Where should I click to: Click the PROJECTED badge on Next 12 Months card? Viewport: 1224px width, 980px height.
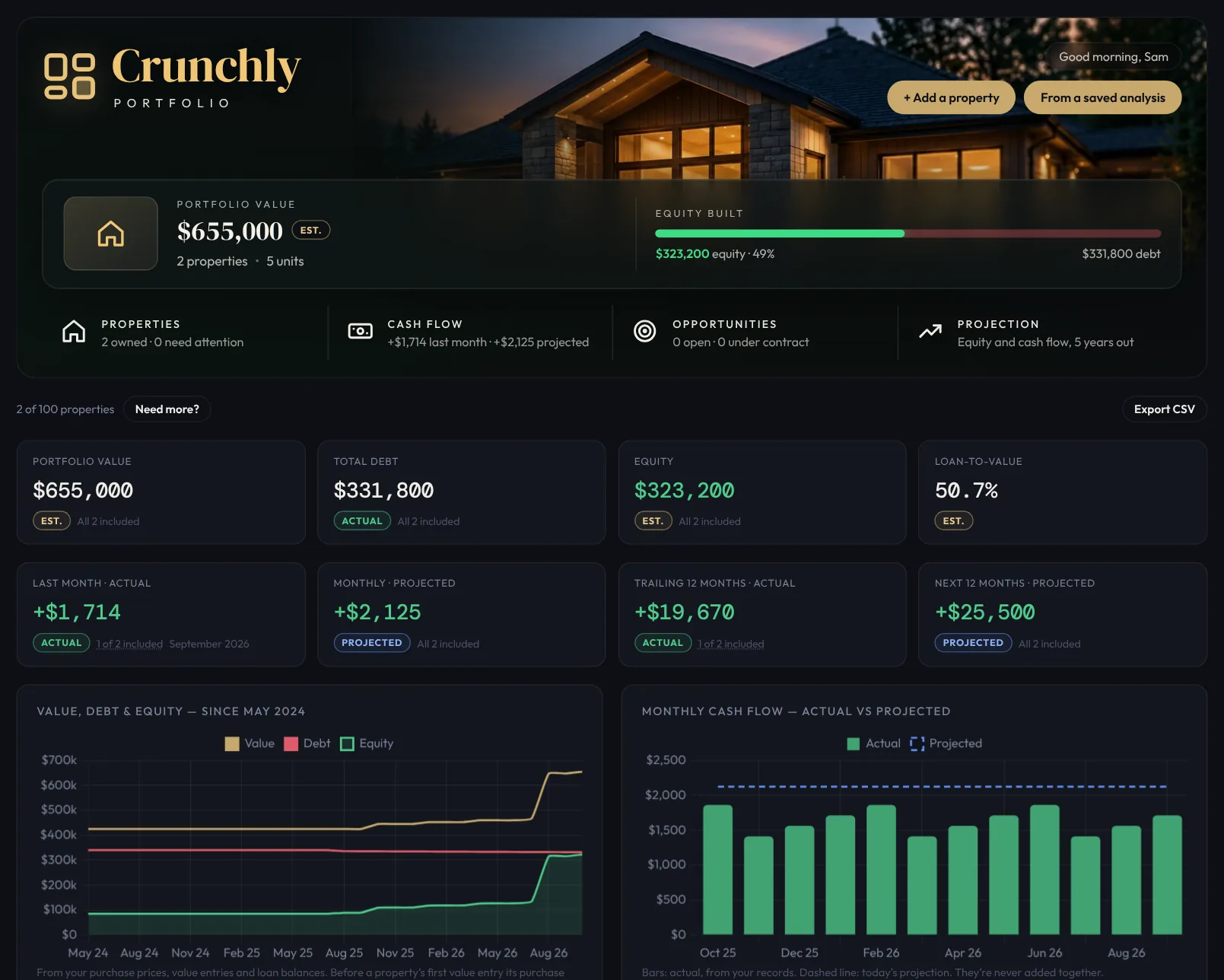pyautogui.click(x=973, y=643)
